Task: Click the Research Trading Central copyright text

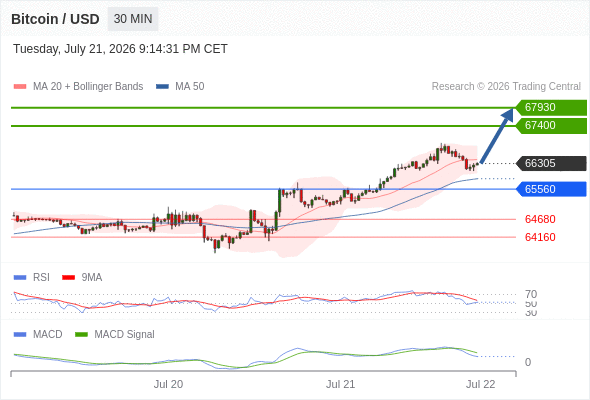Action: (x=506, y=87)
